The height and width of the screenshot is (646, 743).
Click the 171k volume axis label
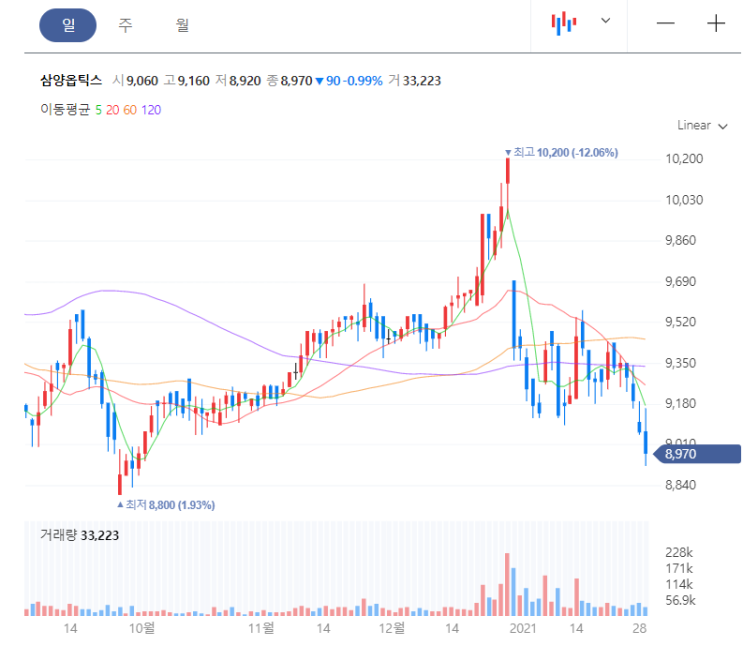[x=679, y=568]
